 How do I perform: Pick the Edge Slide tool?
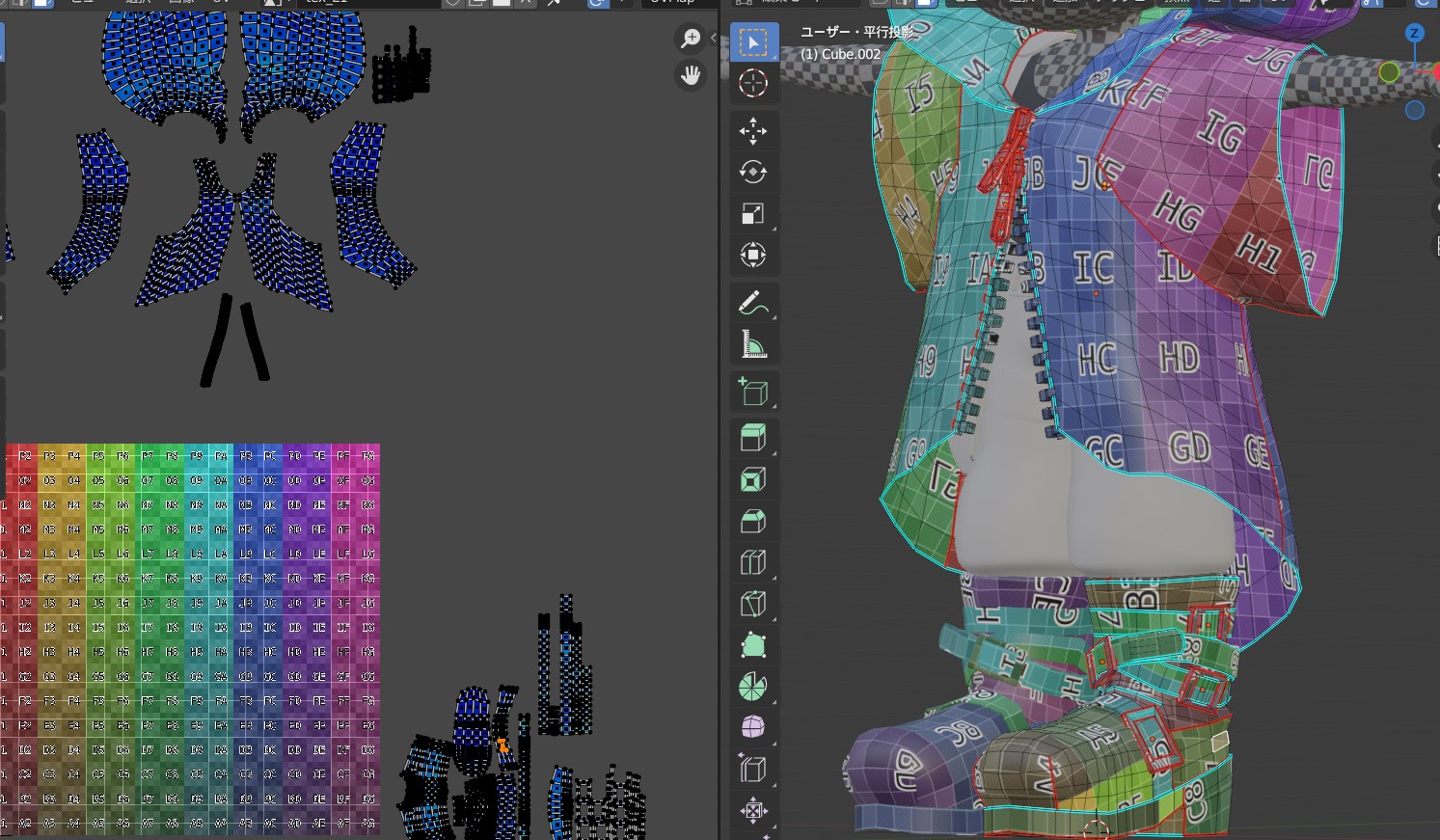[753, 769]
